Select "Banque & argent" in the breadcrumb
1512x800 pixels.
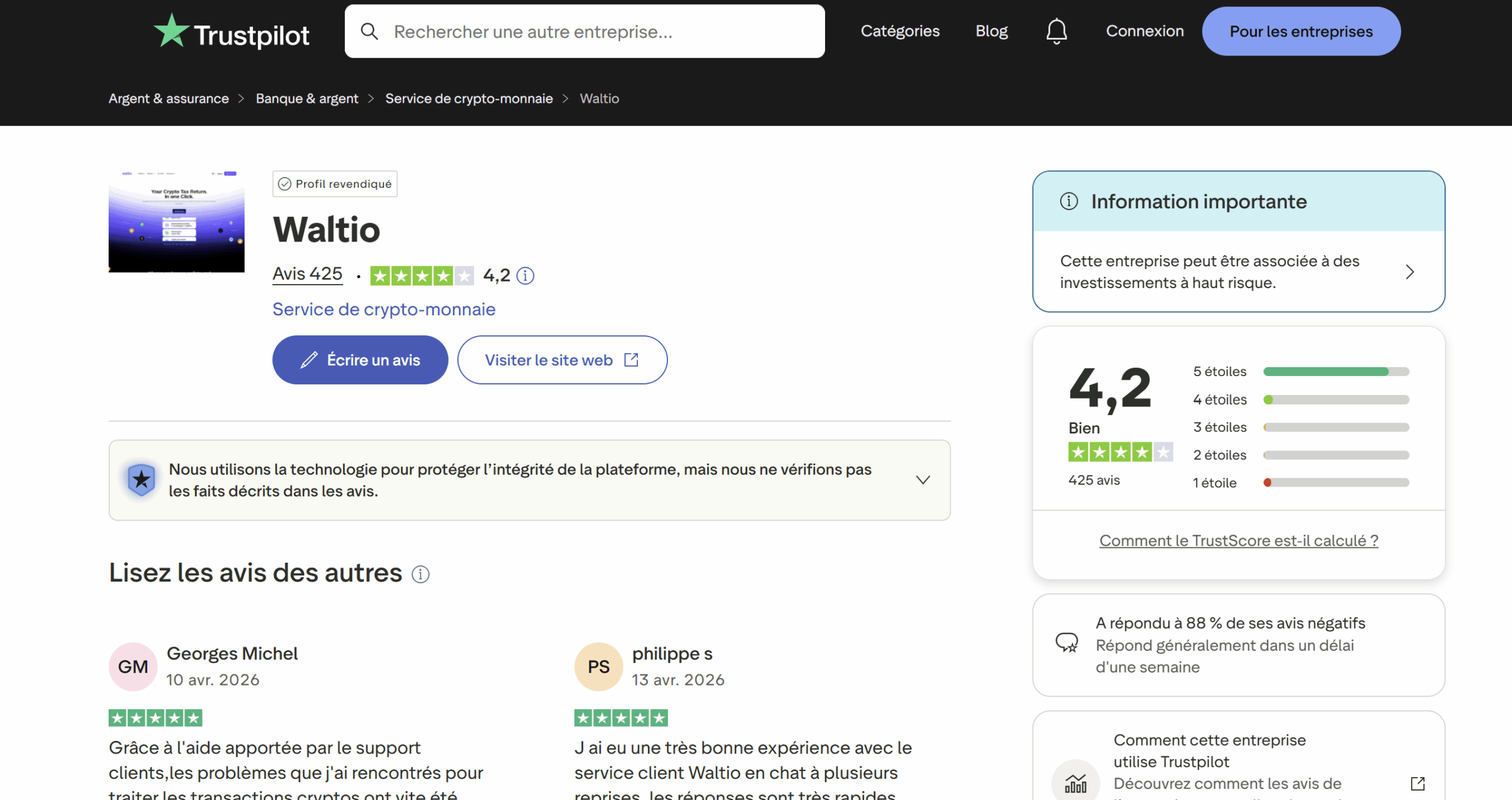tap(307, 98)
